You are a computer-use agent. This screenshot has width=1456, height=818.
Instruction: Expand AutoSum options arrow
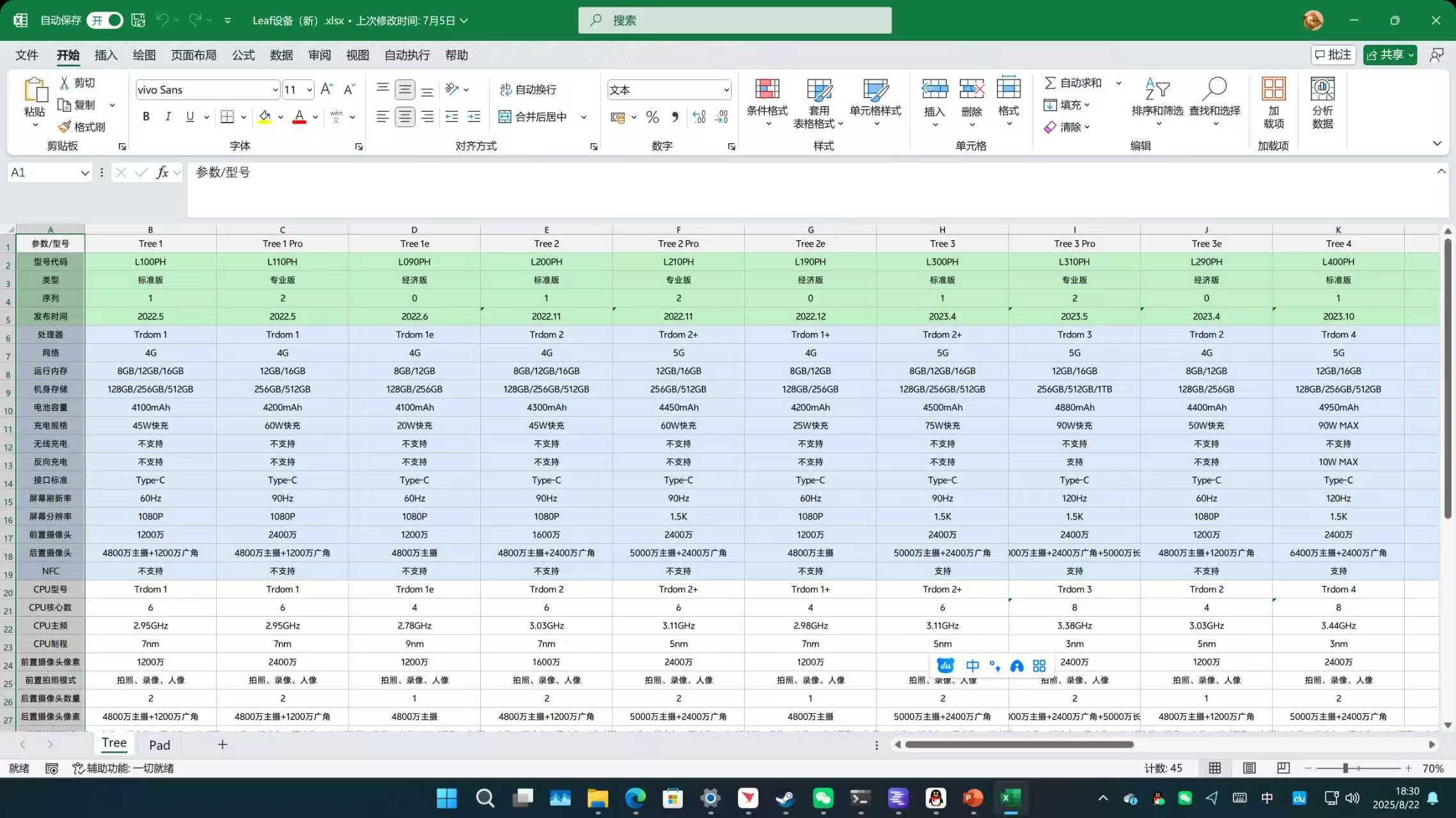(x=1118, y=83)
